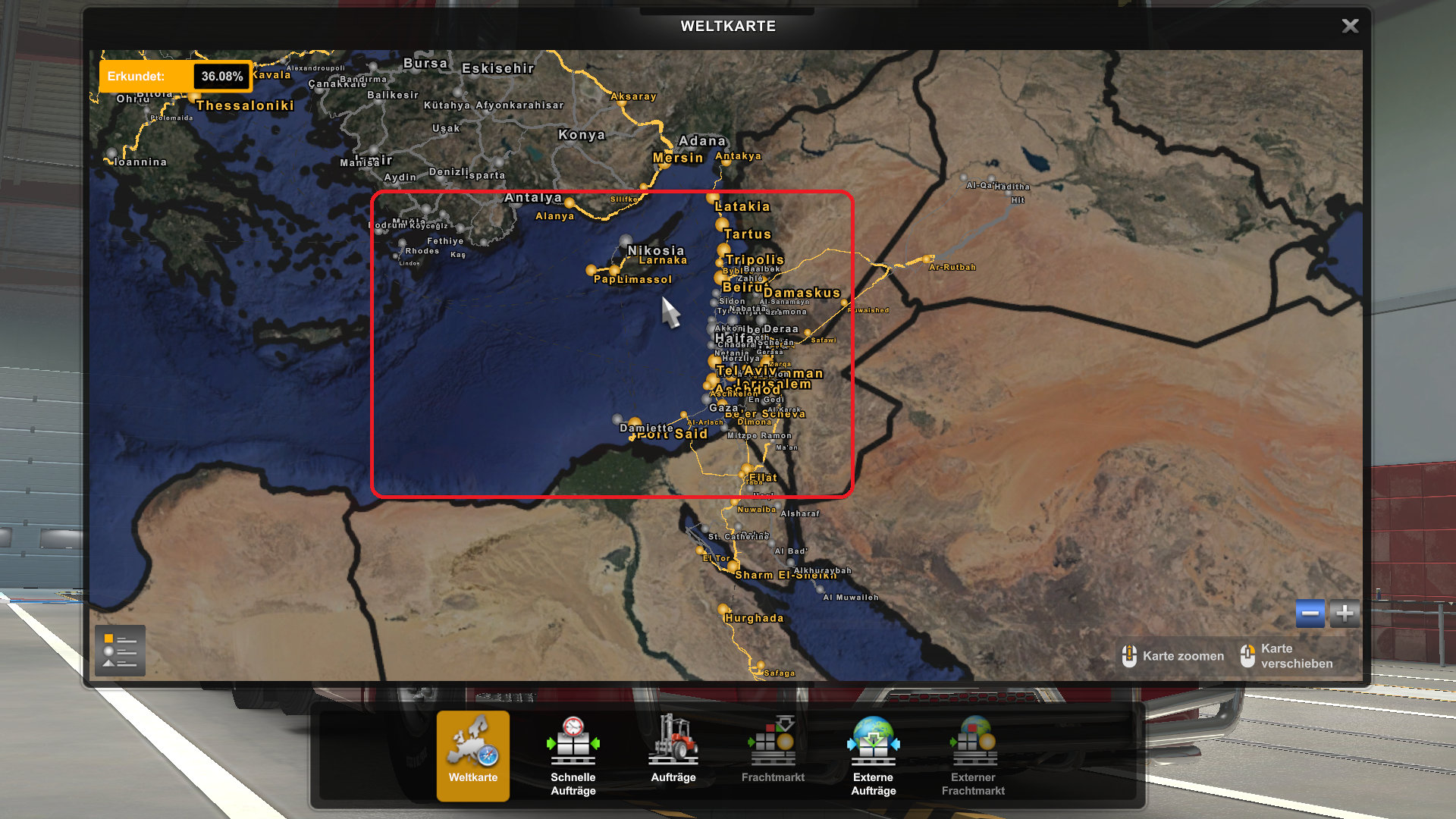Zoom out with the minus button
This screenshot has height=819, width=1456.
pyautogui.click(x=1310, y=613)
